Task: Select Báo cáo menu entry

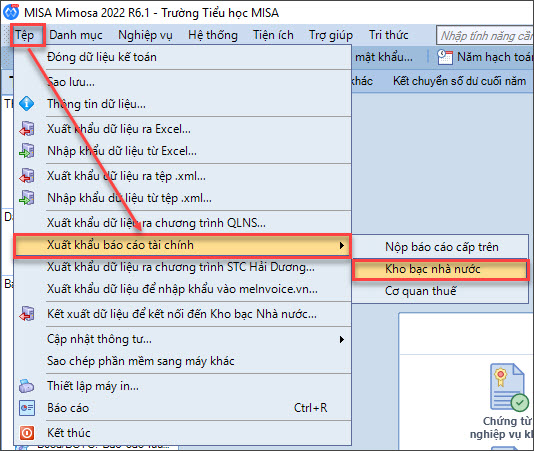Action: (x=183, y=408)
